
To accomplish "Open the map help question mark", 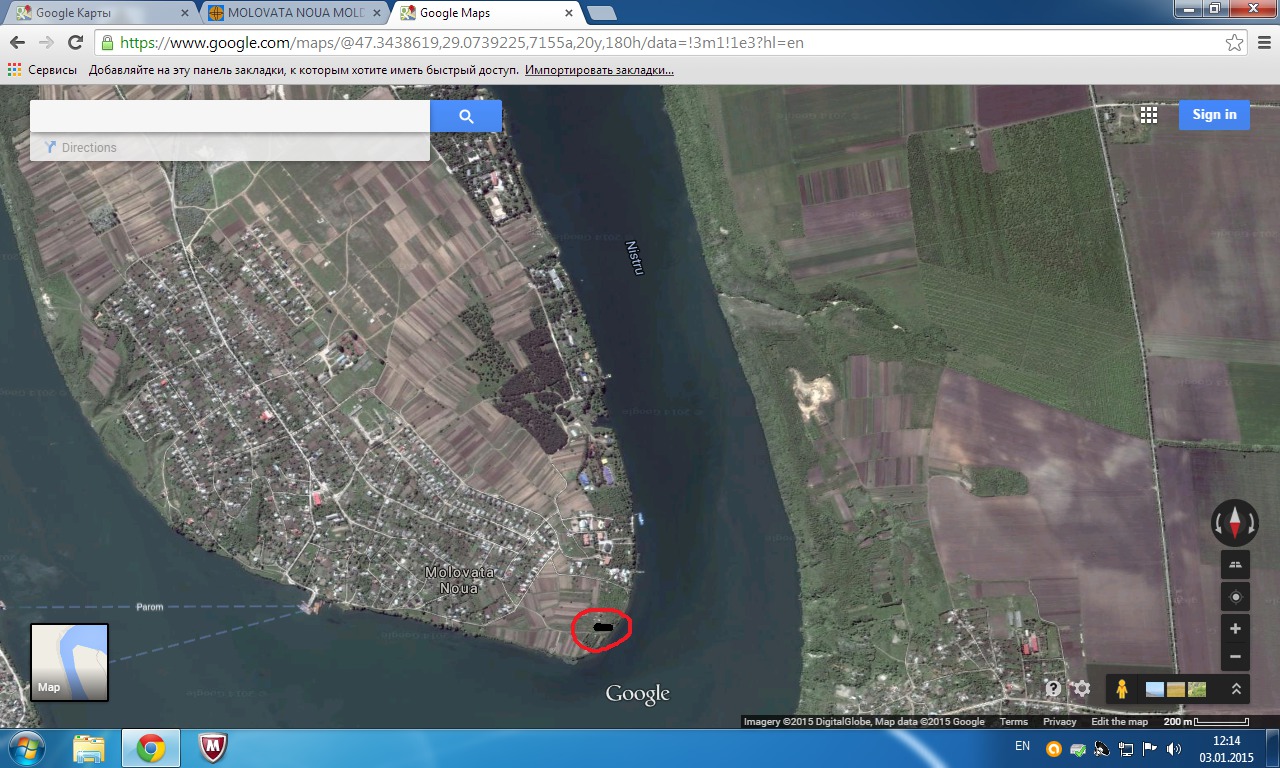I will click(1053, 689).
